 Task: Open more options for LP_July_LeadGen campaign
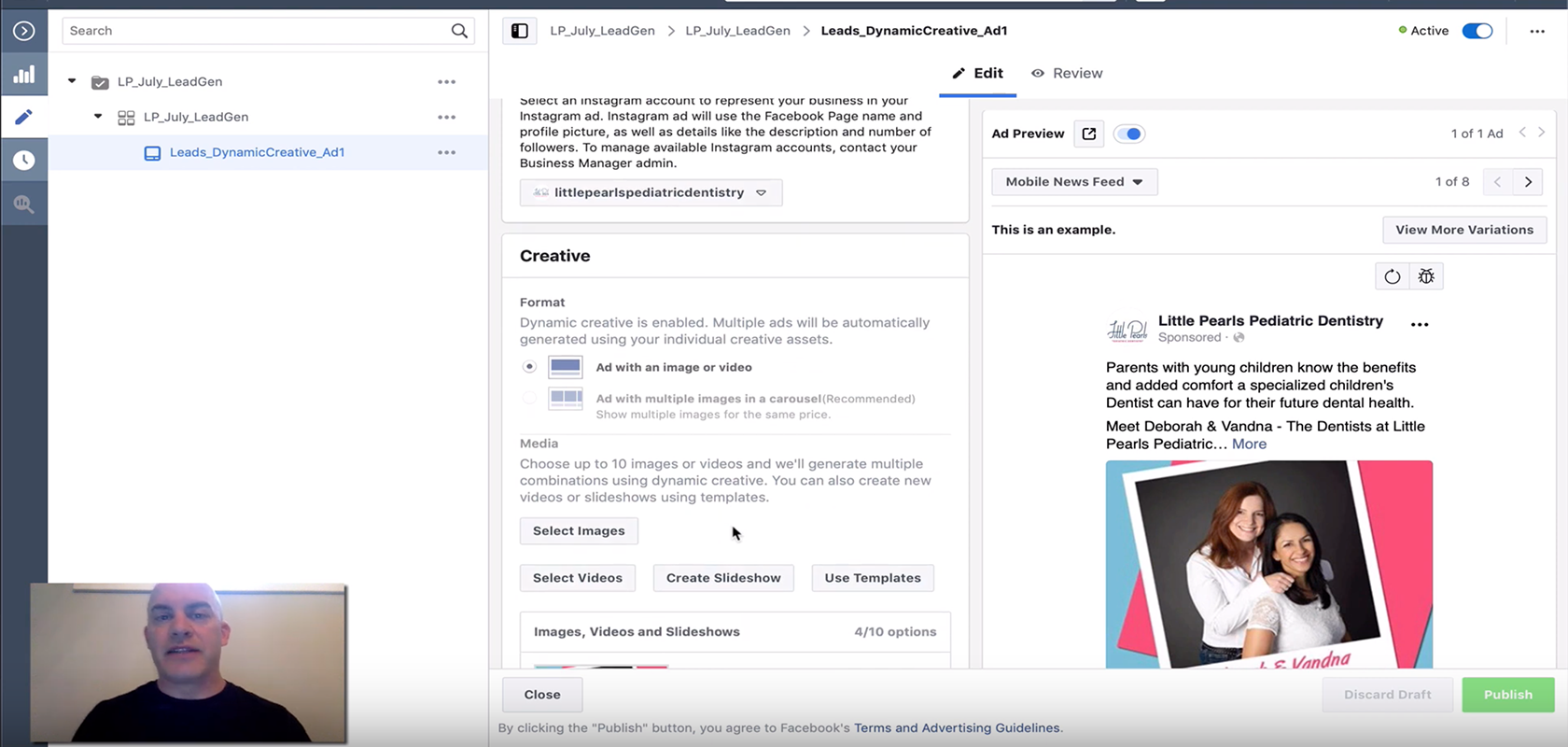[447, 82]
